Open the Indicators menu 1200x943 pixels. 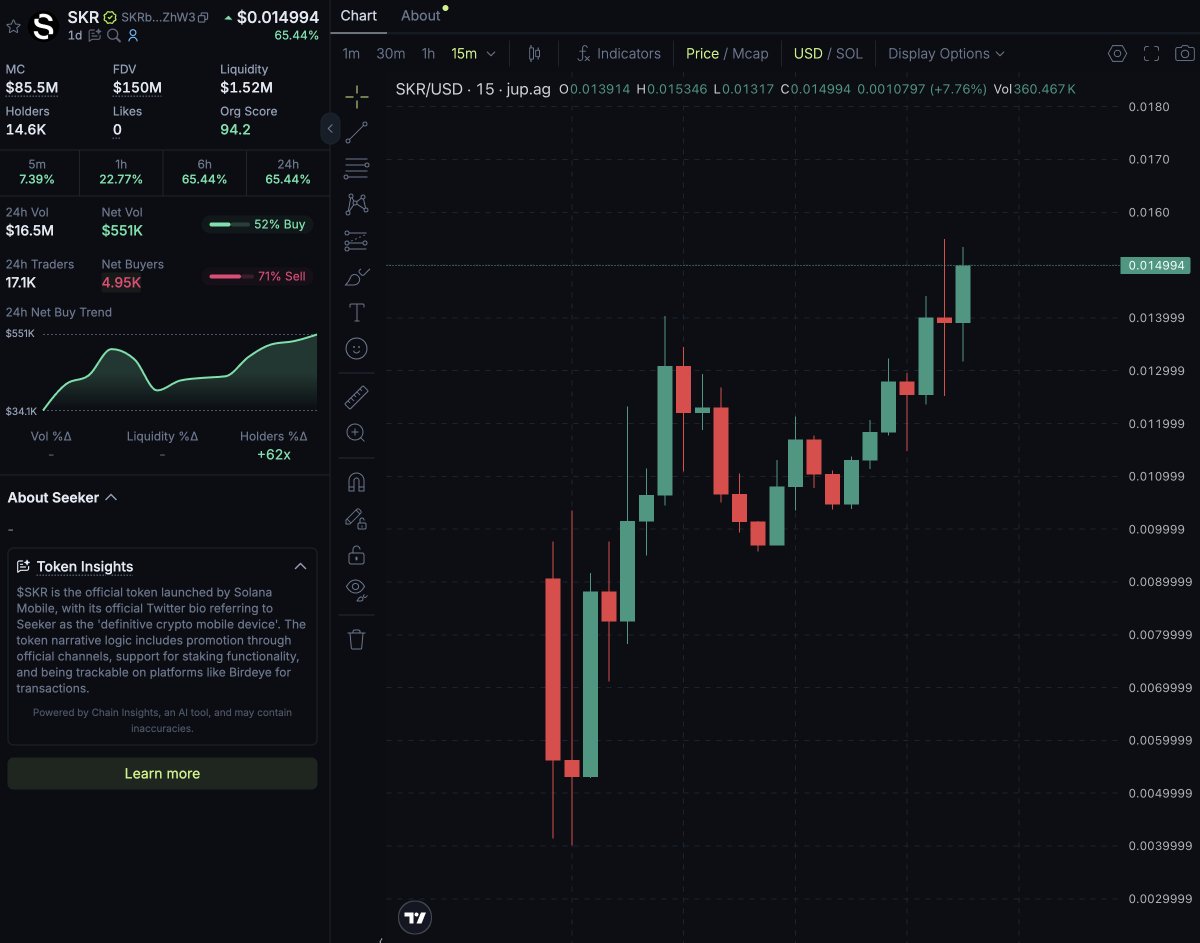(619, 54)
